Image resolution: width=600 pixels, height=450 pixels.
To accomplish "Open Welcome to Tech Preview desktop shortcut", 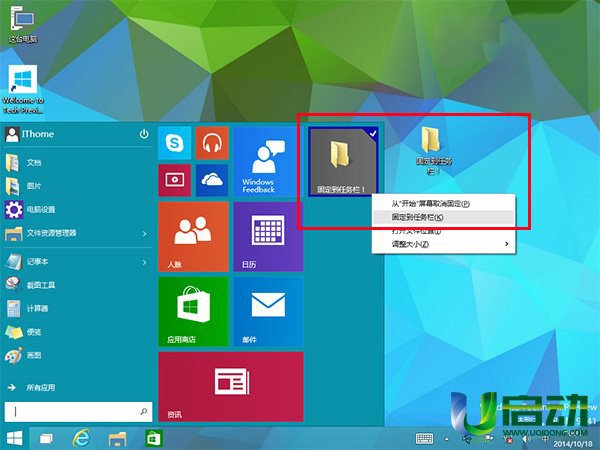I will 23,90.
